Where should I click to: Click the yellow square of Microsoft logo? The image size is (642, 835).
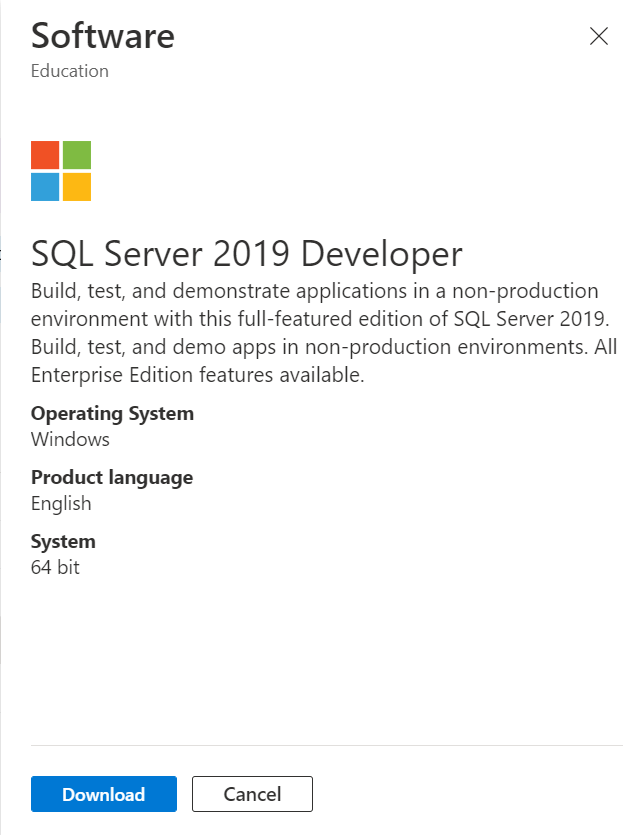click(77, 187)
